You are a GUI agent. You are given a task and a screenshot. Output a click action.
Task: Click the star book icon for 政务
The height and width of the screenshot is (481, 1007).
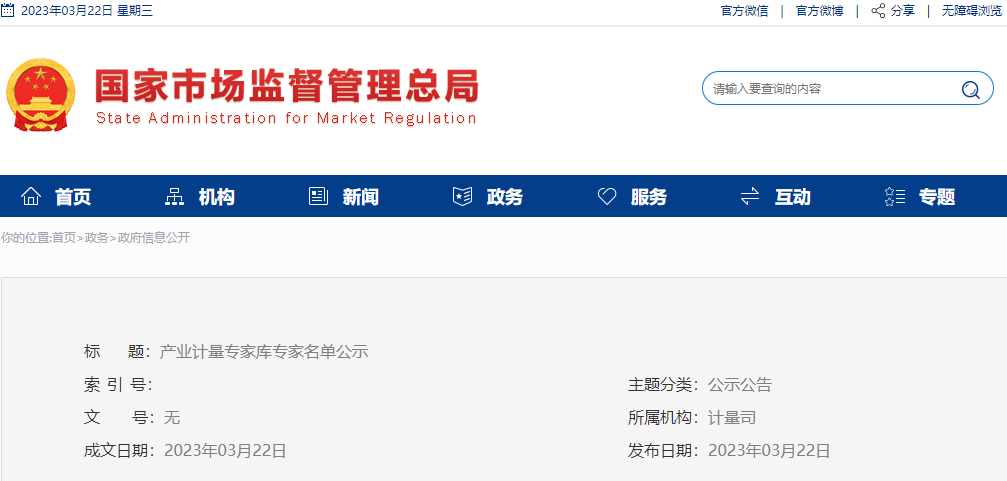coord(462,196)
